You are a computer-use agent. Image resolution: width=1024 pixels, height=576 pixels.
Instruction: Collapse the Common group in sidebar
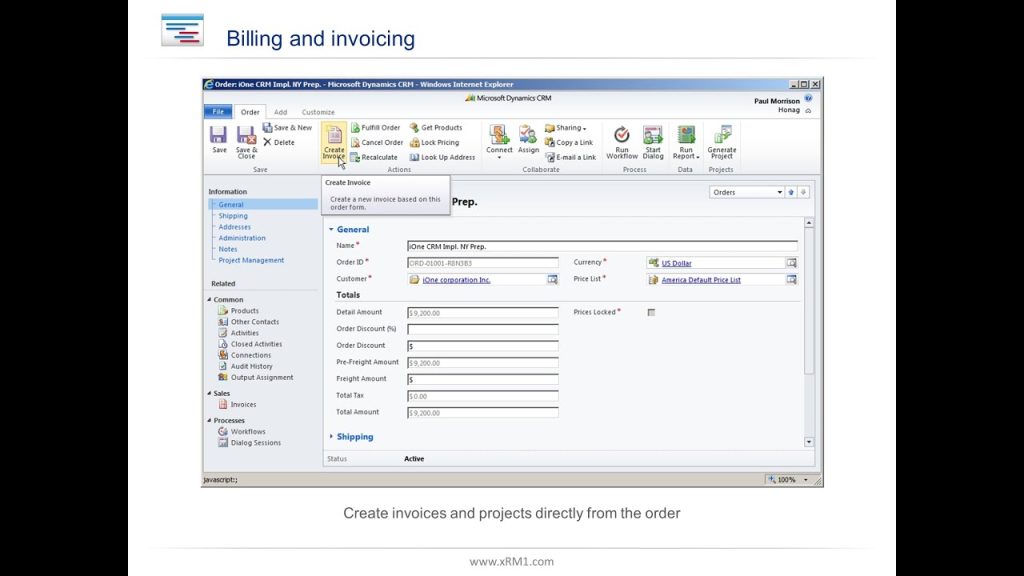(210, 300)
